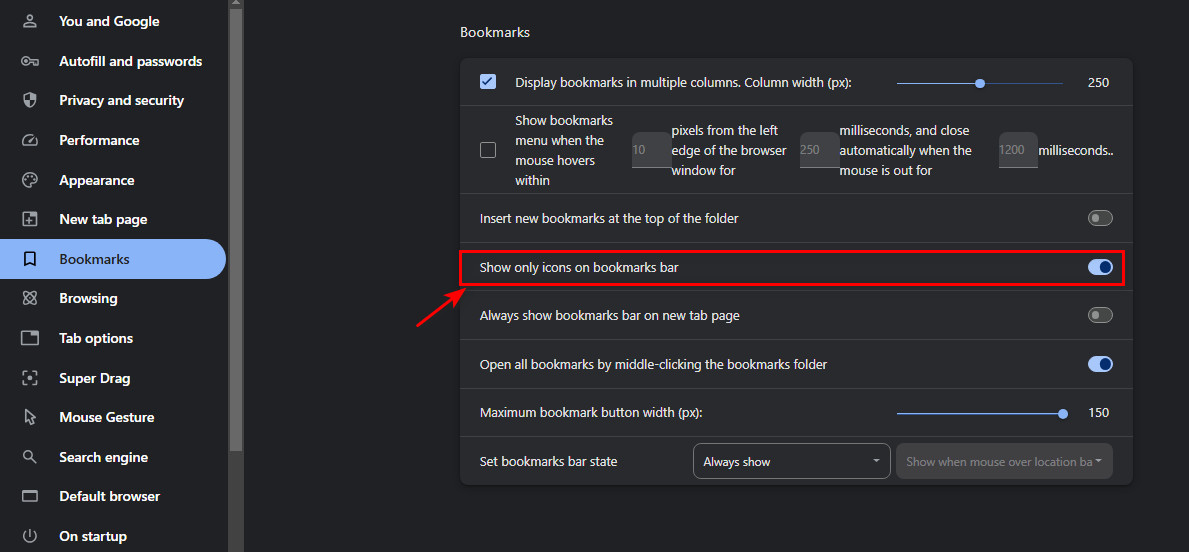Click the pixels from left edge input field
The width and height of the screenshot is (1189, 552).
click(651, 150)
